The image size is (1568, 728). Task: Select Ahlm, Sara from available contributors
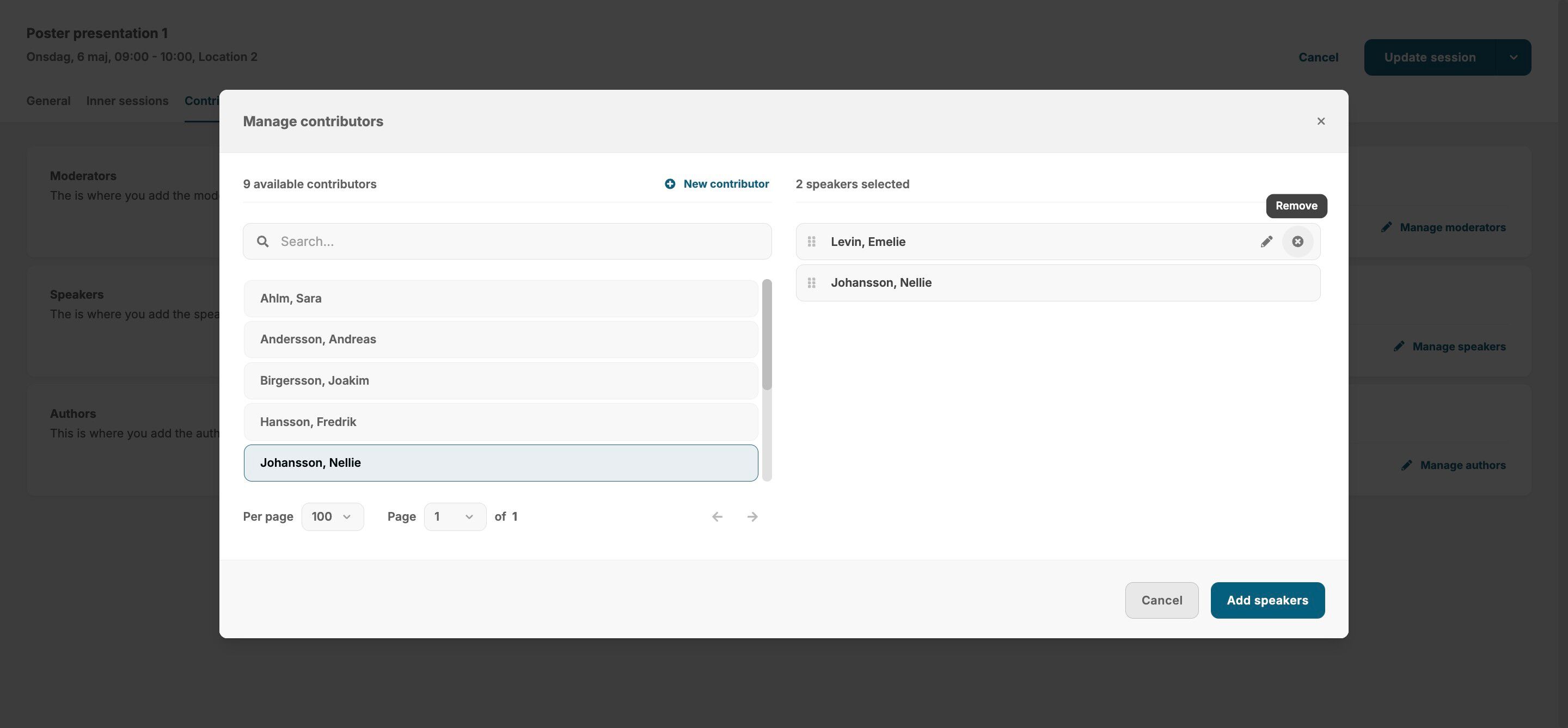(x=500, y=299)
